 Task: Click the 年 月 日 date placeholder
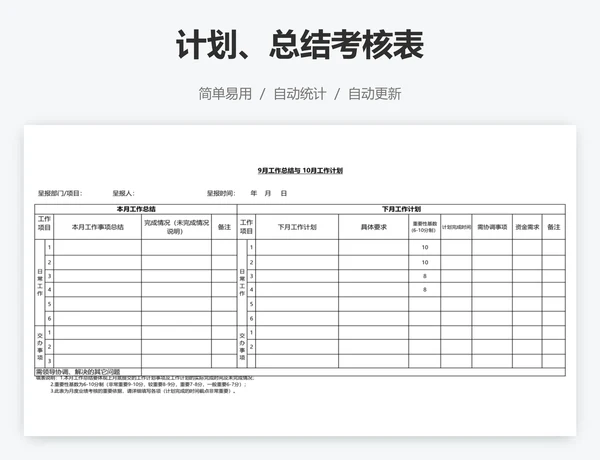(x=269, y=193)
